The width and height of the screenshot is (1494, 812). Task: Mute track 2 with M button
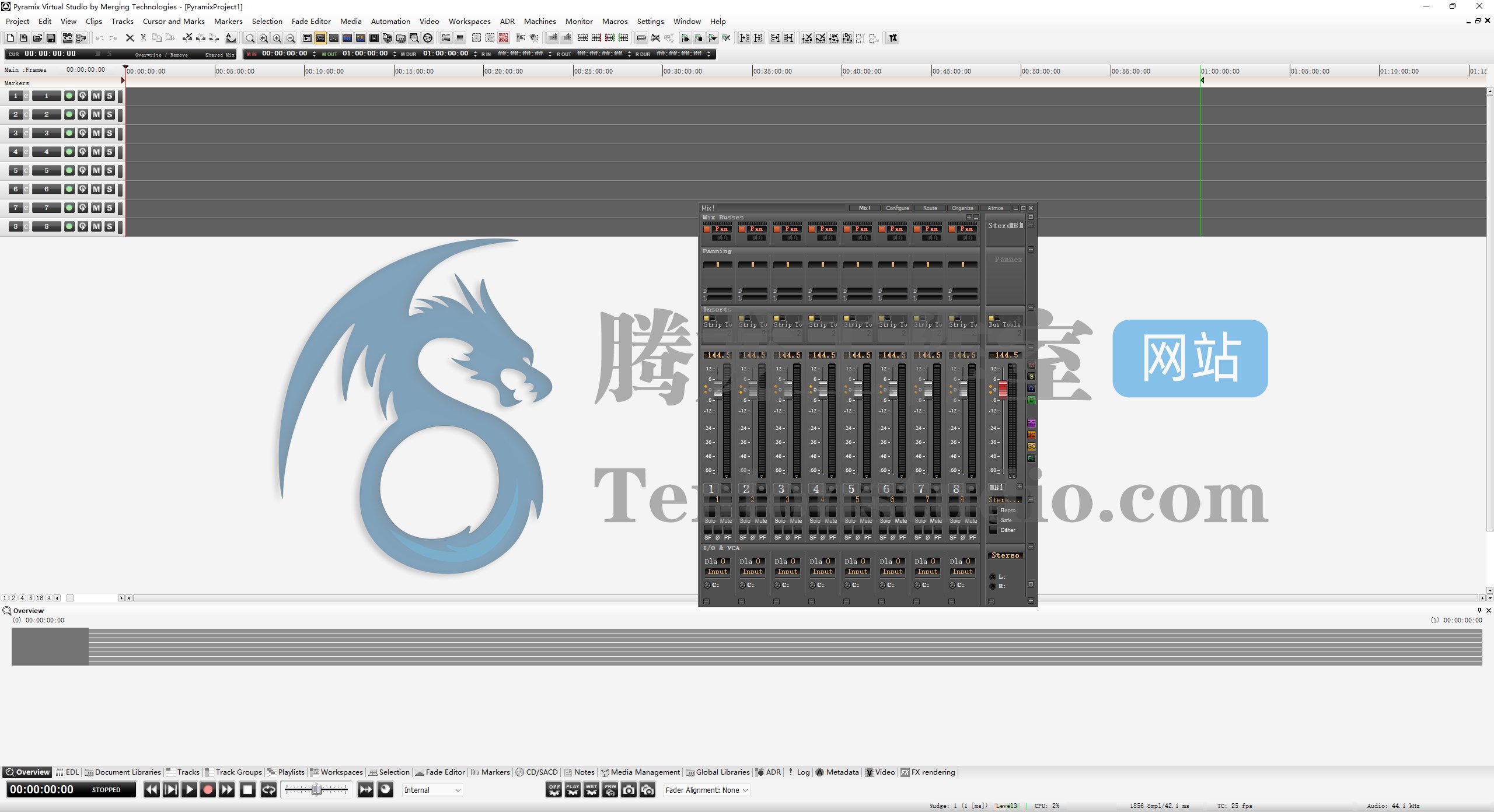pos(96,114)
